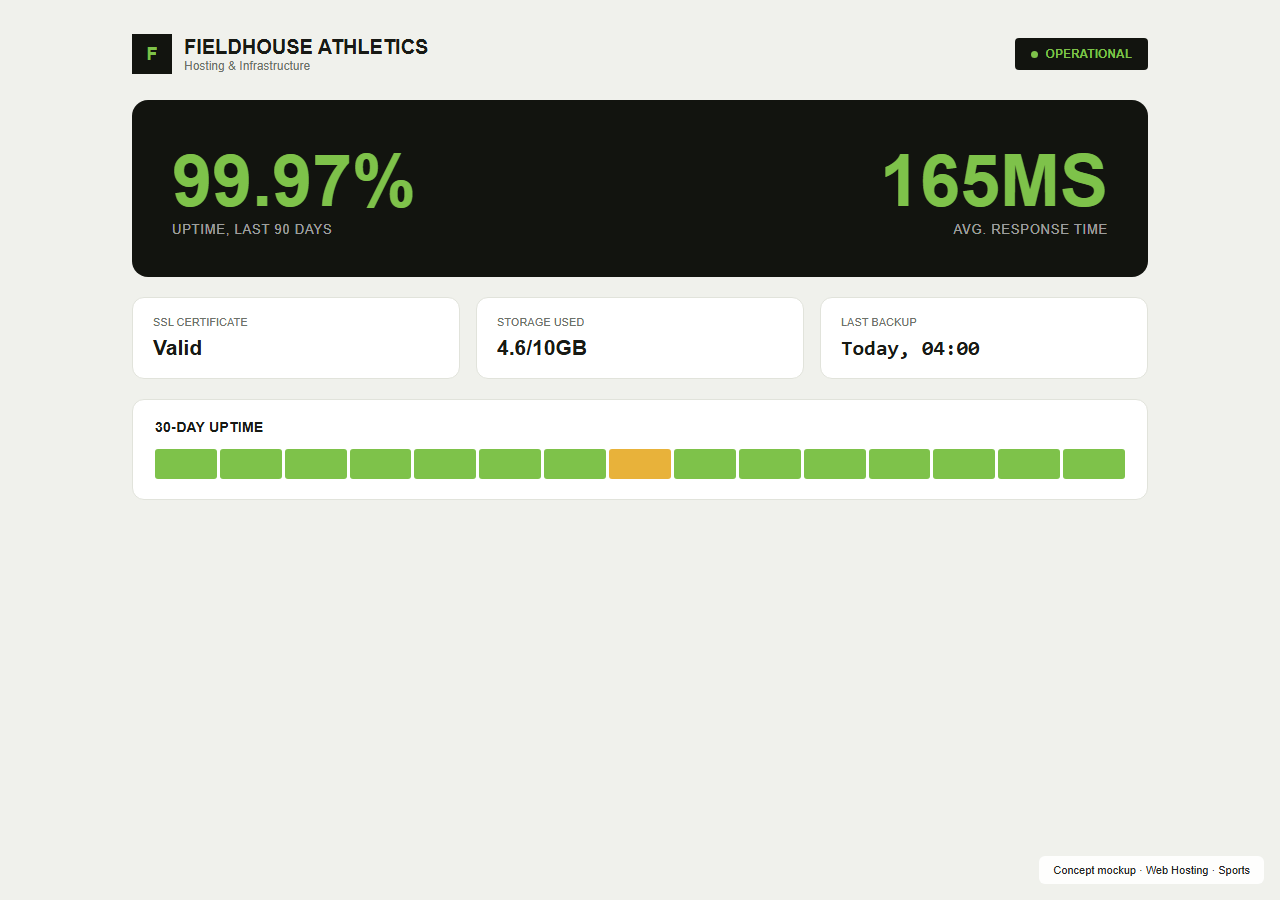Select the FIELDHOUSE ATHLETICS title

coord(306,47)
